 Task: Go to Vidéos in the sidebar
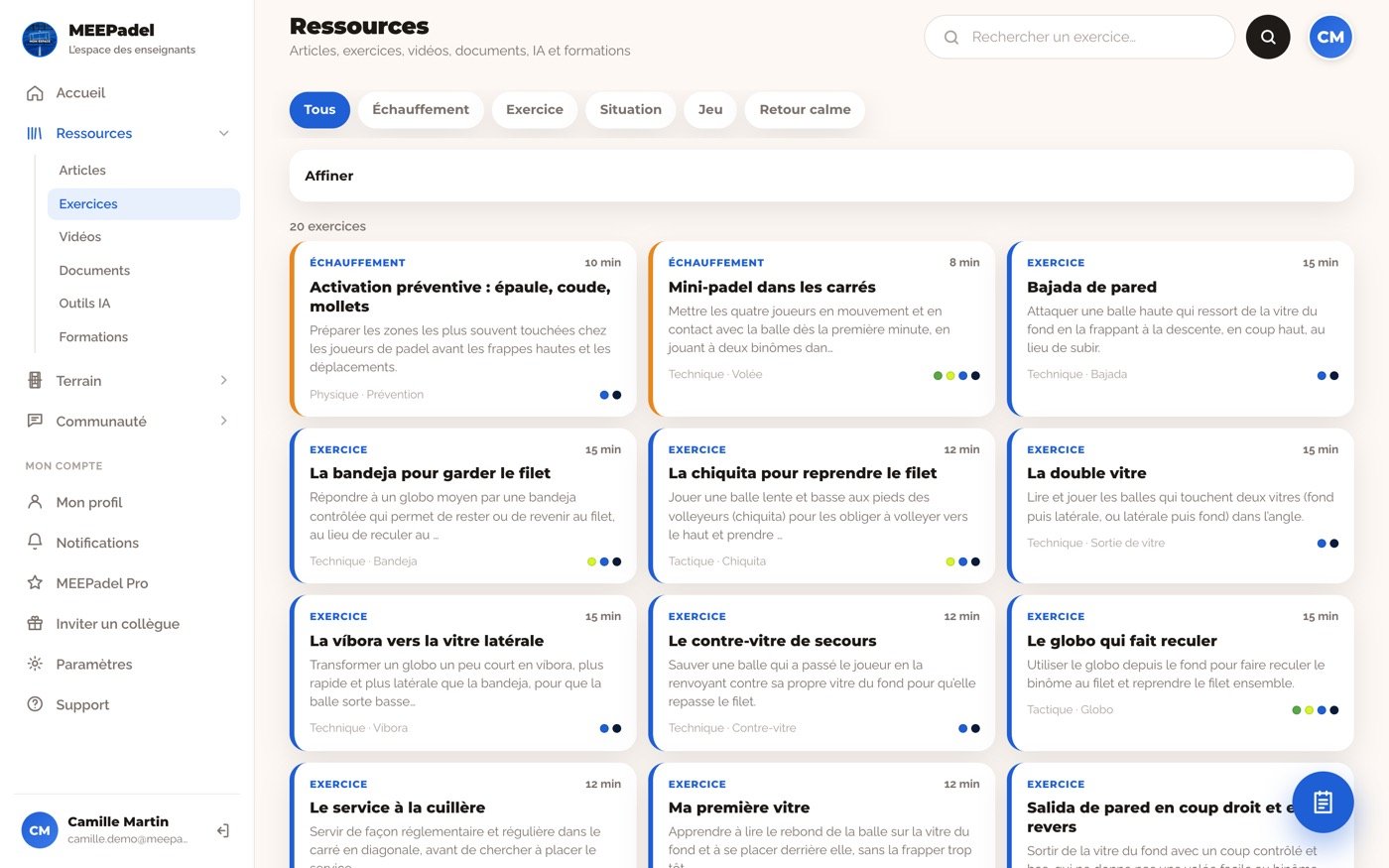coord(144,237)
